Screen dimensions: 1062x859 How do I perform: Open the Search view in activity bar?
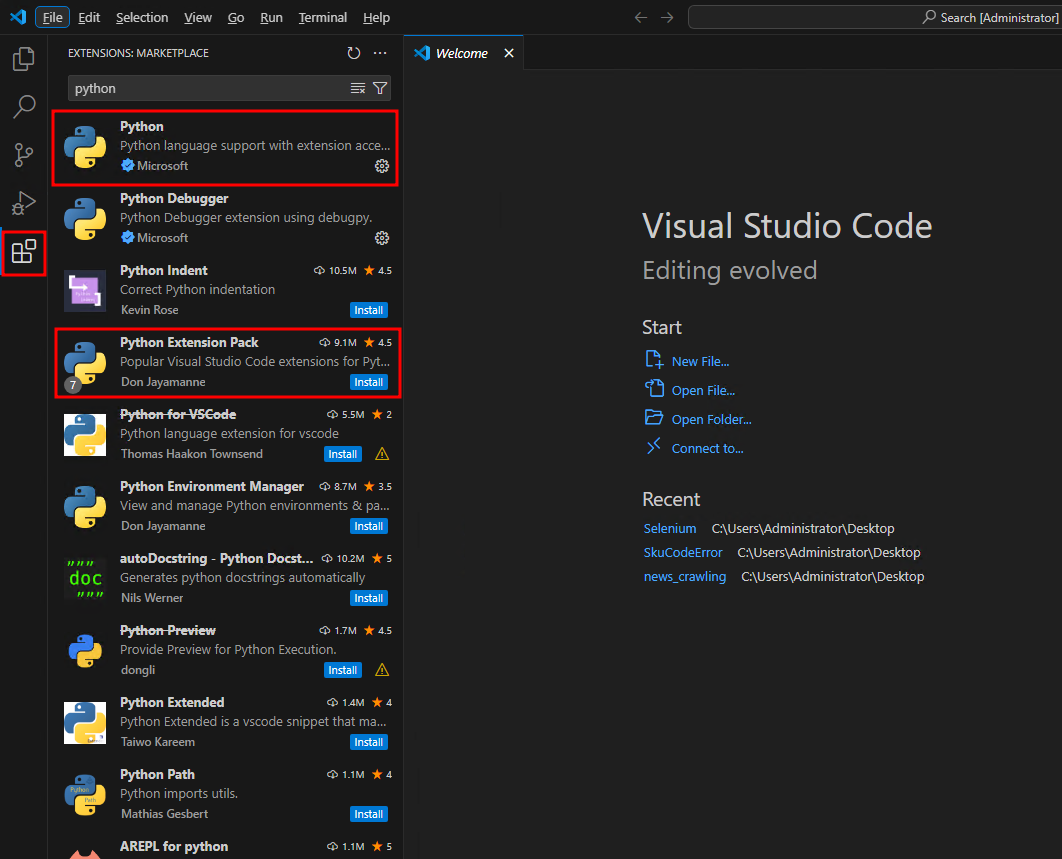point(24,106)
